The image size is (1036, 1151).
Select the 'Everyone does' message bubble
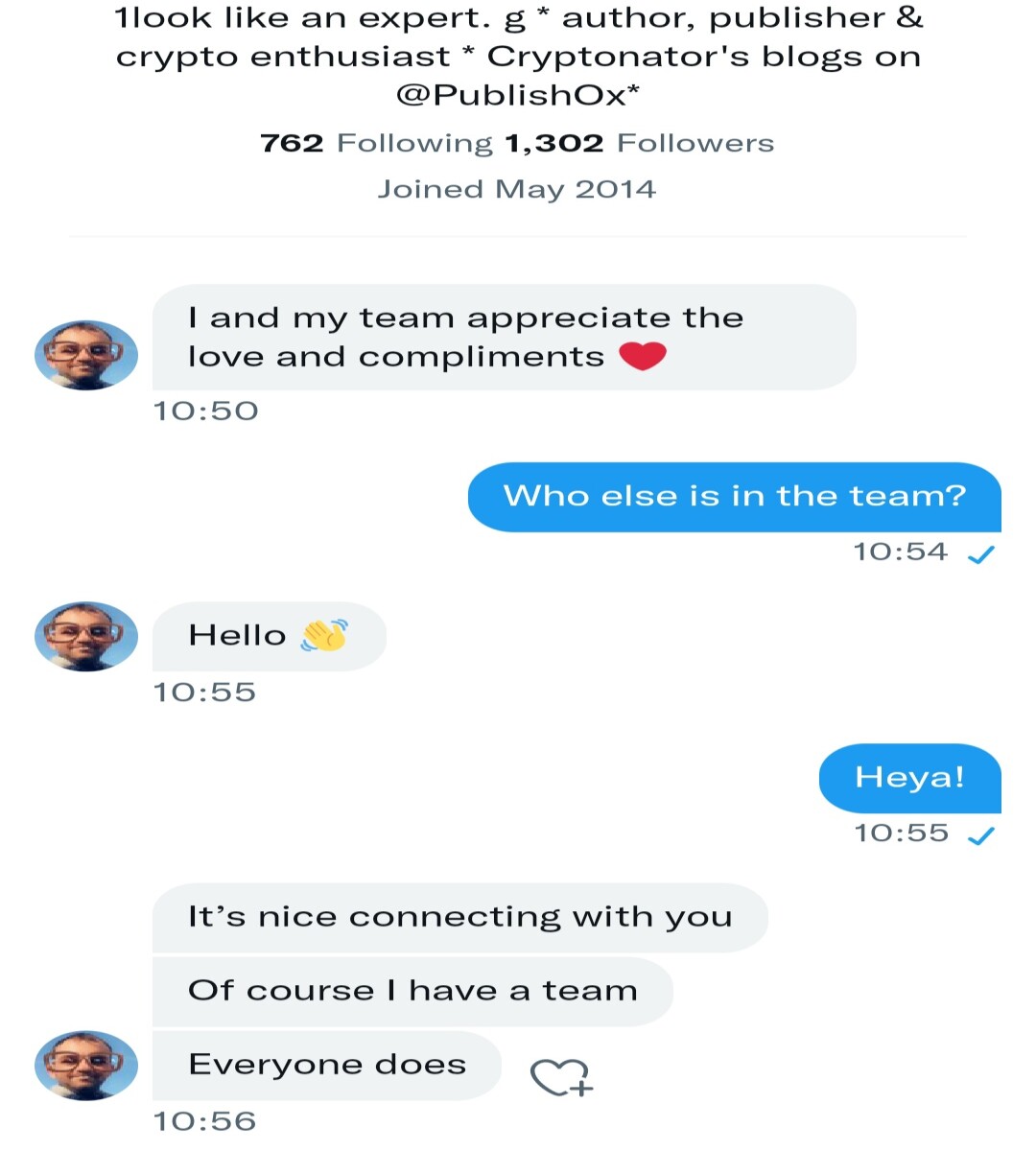[327, 1065]
